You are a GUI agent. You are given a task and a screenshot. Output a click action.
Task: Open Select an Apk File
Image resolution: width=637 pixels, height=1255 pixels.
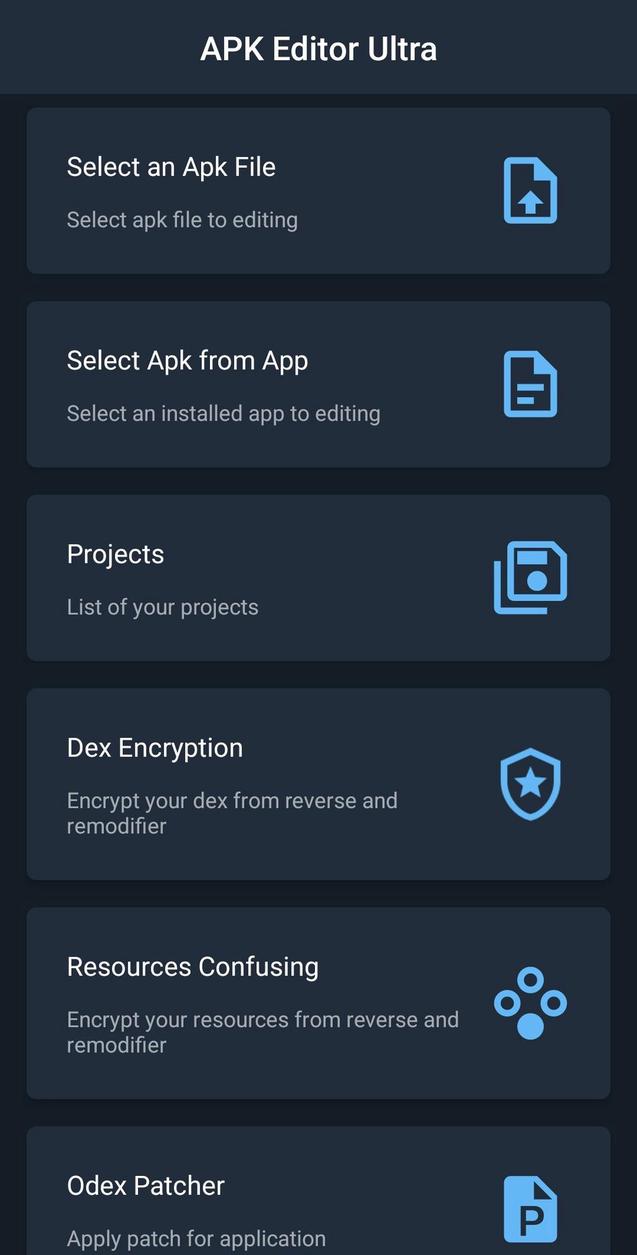tap(318, 190)
